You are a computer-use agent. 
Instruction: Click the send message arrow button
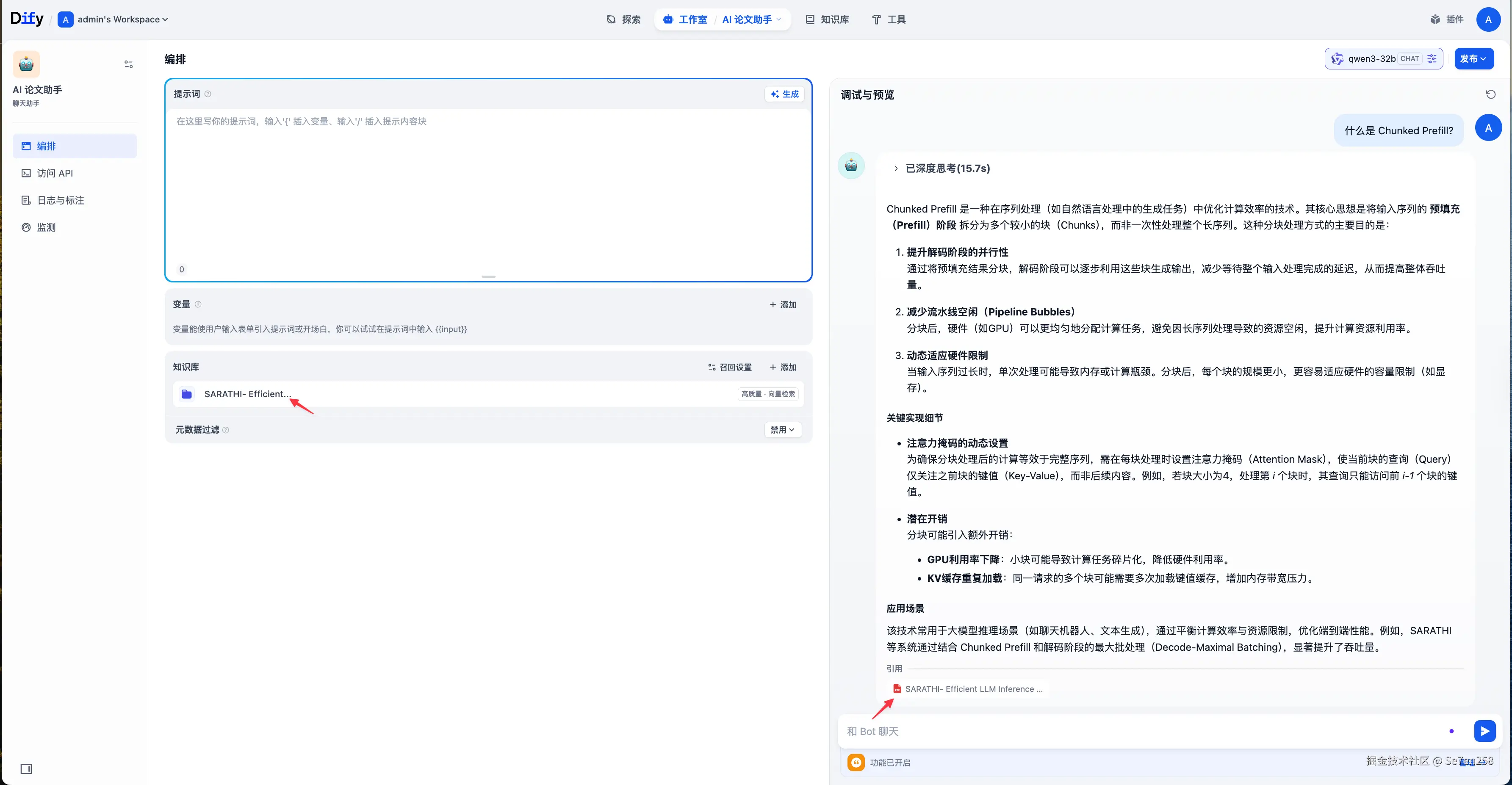pyautogui.click(x=1484, y=731)
